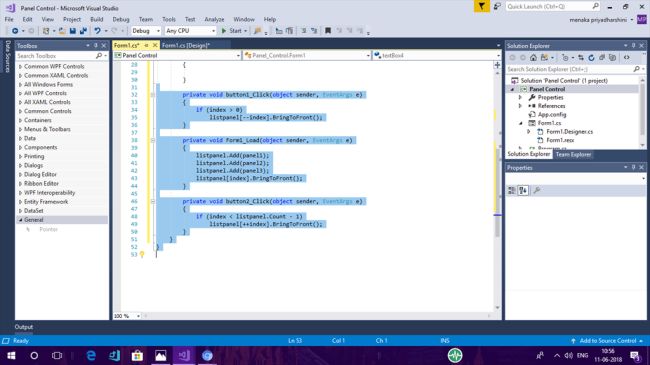Expand Form1.Designer.cs node

(x=529, y=132)
